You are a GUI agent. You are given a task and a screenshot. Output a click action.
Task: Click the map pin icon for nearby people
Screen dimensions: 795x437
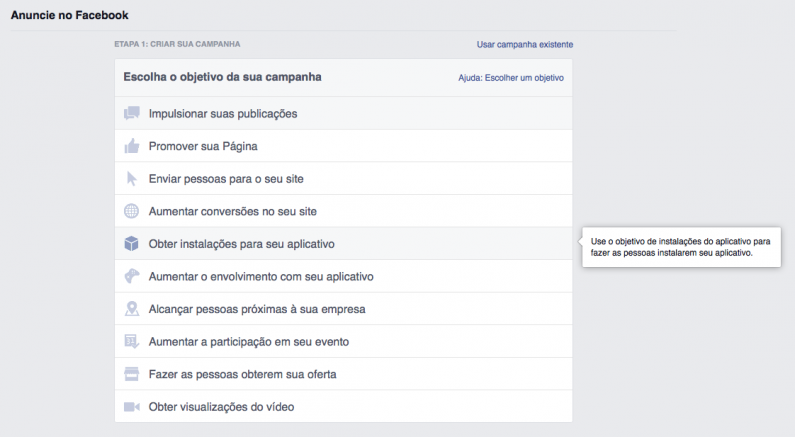click(132, 309)
